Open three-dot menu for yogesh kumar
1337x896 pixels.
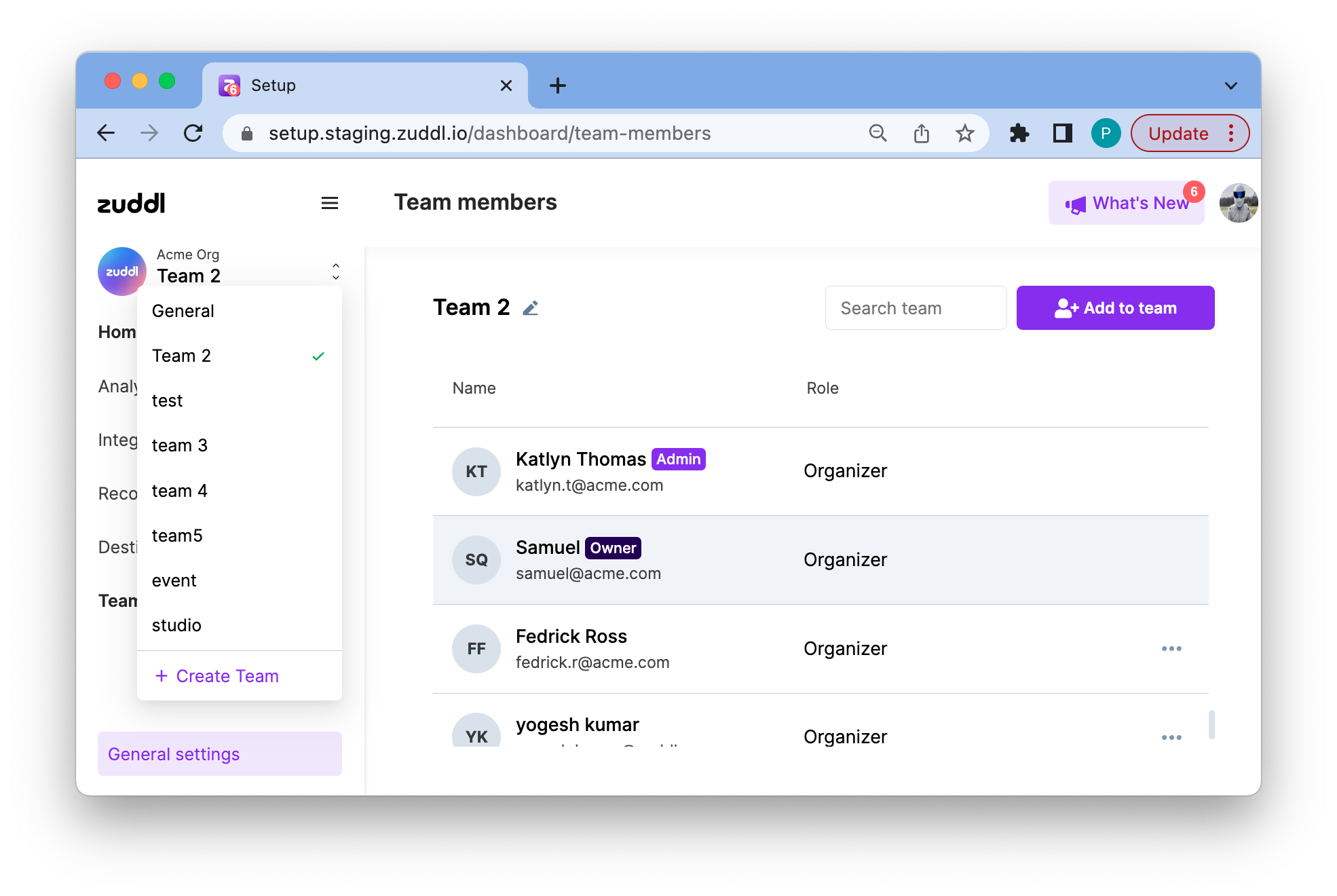pyautogui.click(x=1171, y=737)
